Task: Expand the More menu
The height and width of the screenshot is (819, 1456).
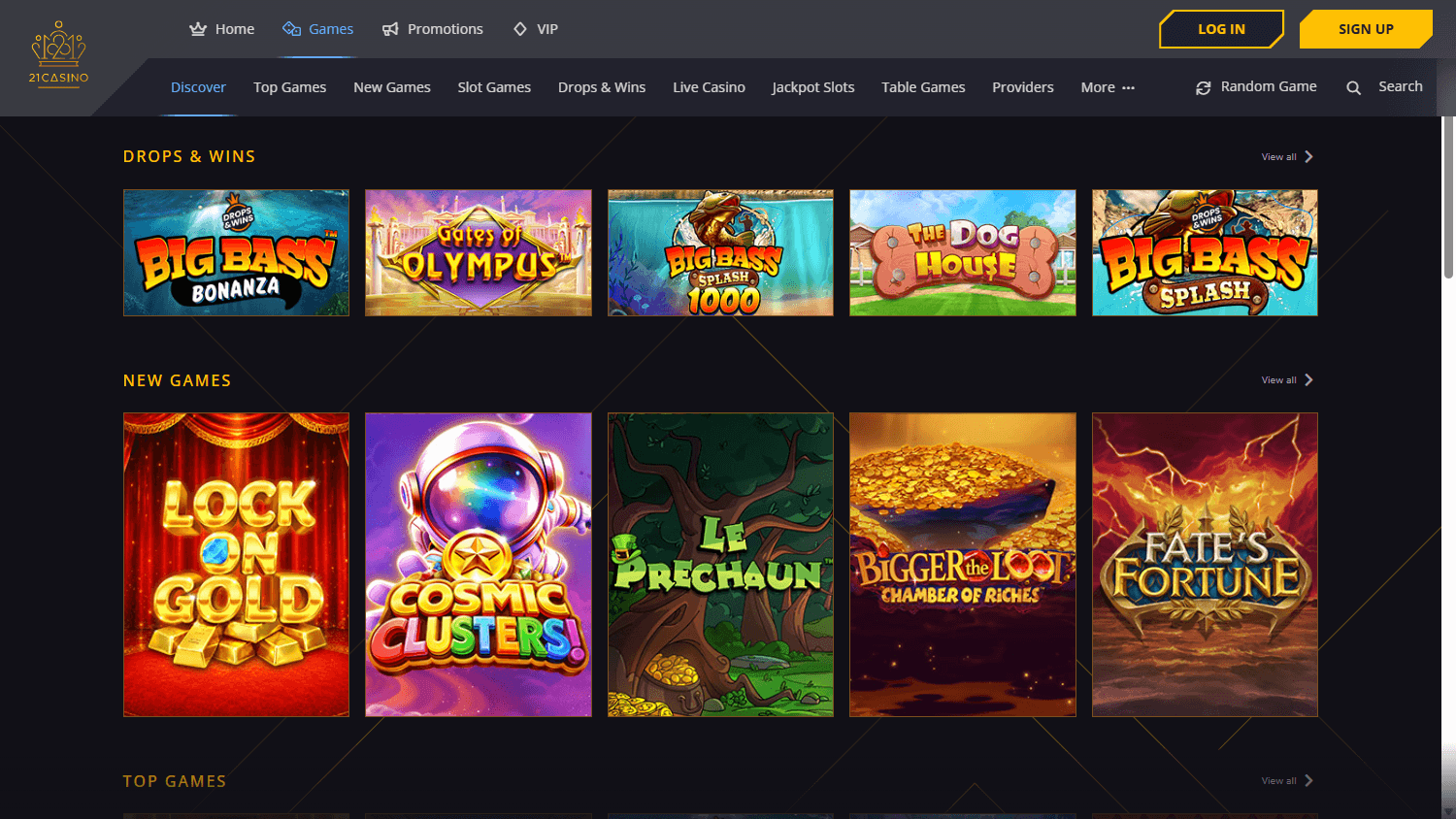Action: 1108,87
